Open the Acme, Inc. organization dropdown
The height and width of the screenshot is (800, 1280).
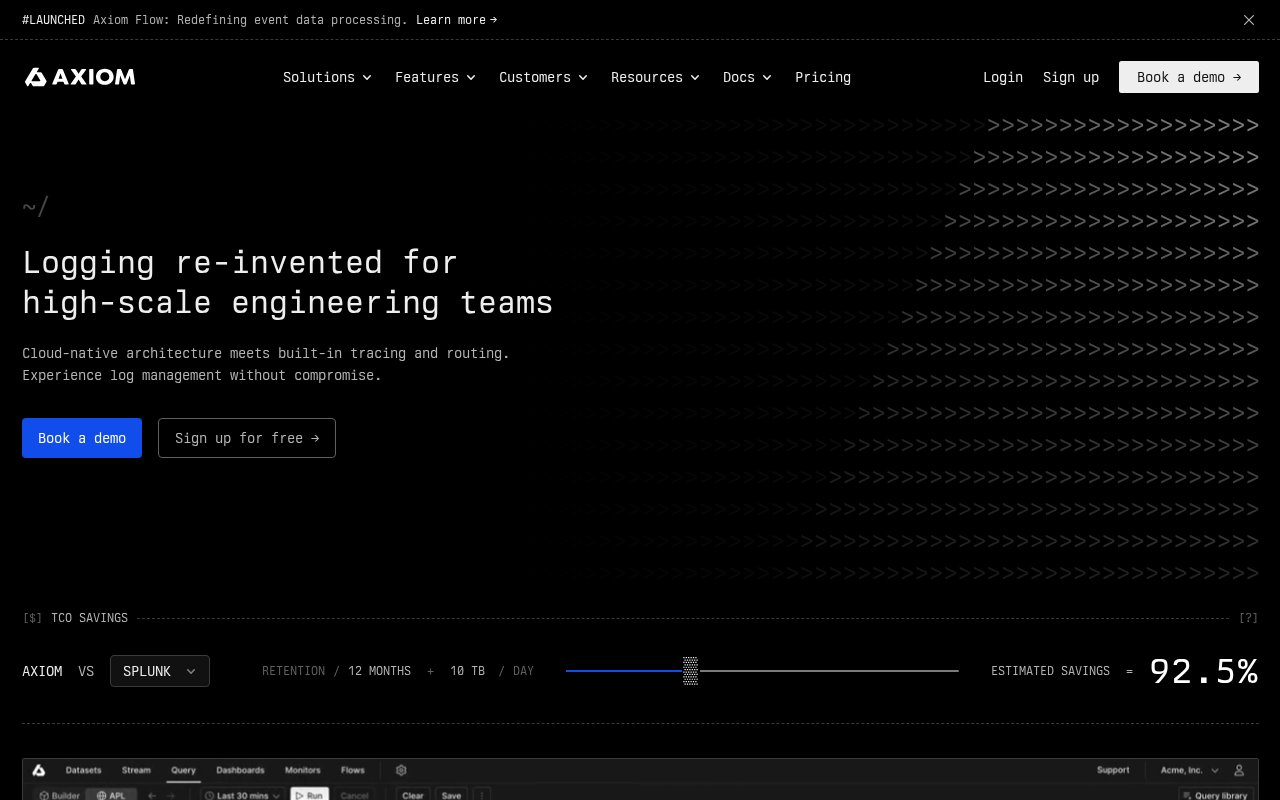pyautogui.click(x=1189, y=770)
